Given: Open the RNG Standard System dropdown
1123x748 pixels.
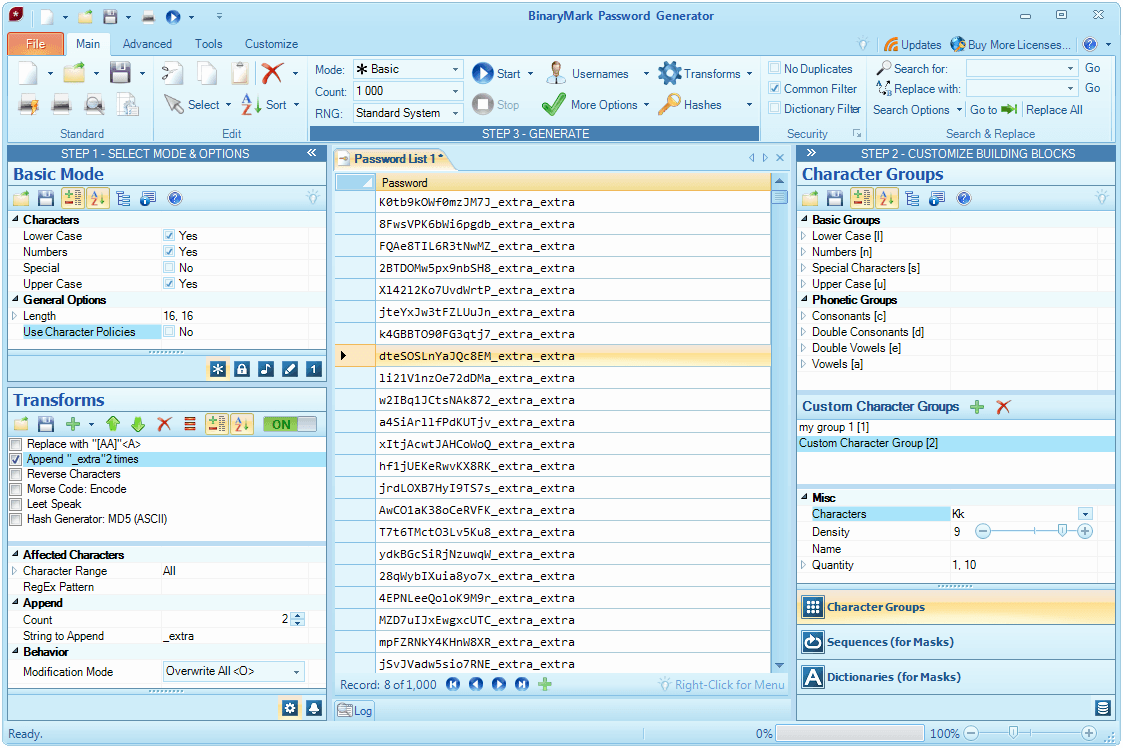Looking at the screenshot, I should (x=455, y=113).
